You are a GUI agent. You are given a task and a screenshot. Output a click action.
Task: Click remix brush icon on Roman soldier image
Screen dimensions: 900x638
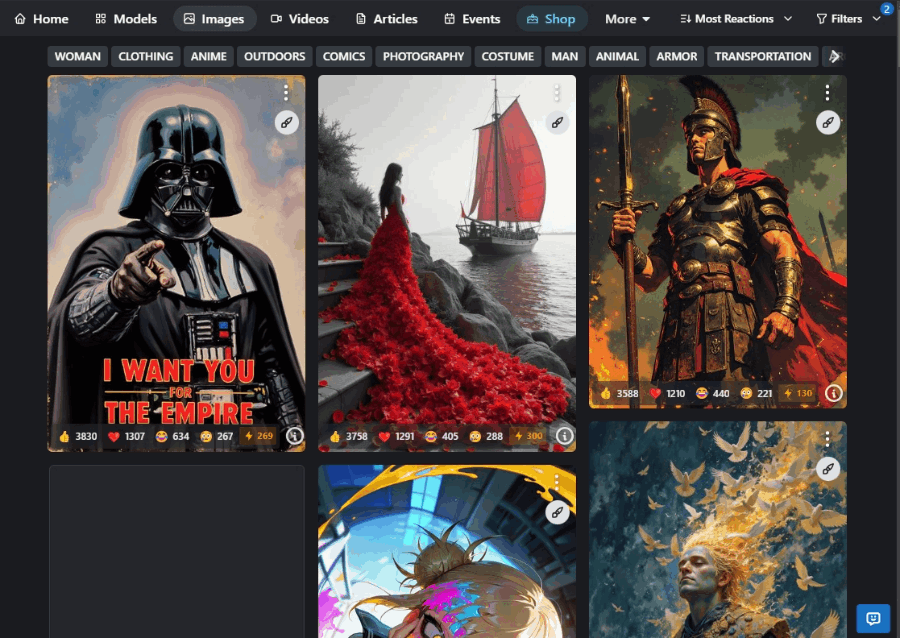click(828, 122)
